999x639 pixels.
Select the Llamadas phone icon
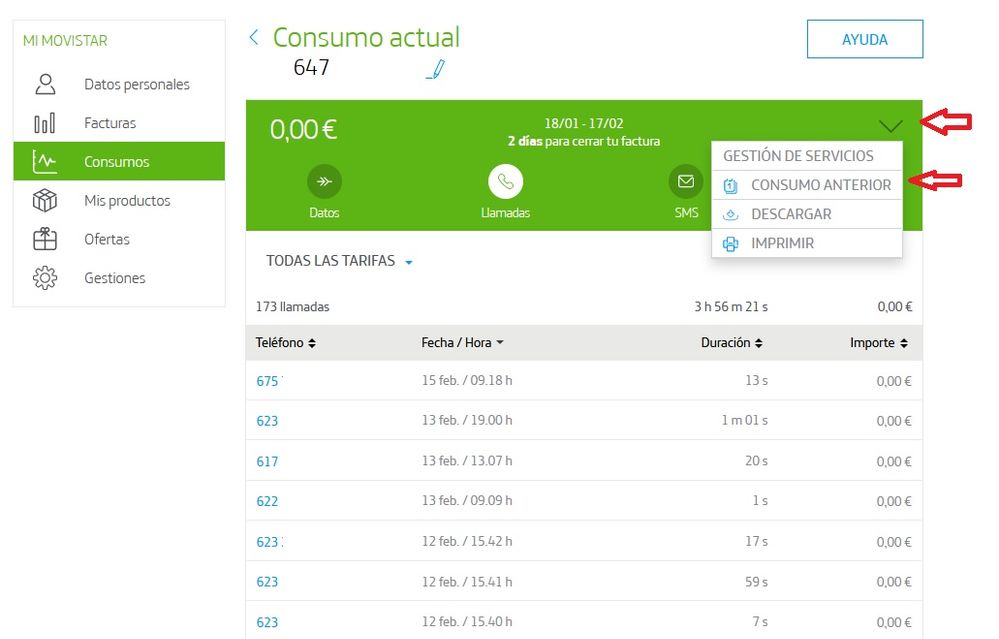(x=505, y=182)
